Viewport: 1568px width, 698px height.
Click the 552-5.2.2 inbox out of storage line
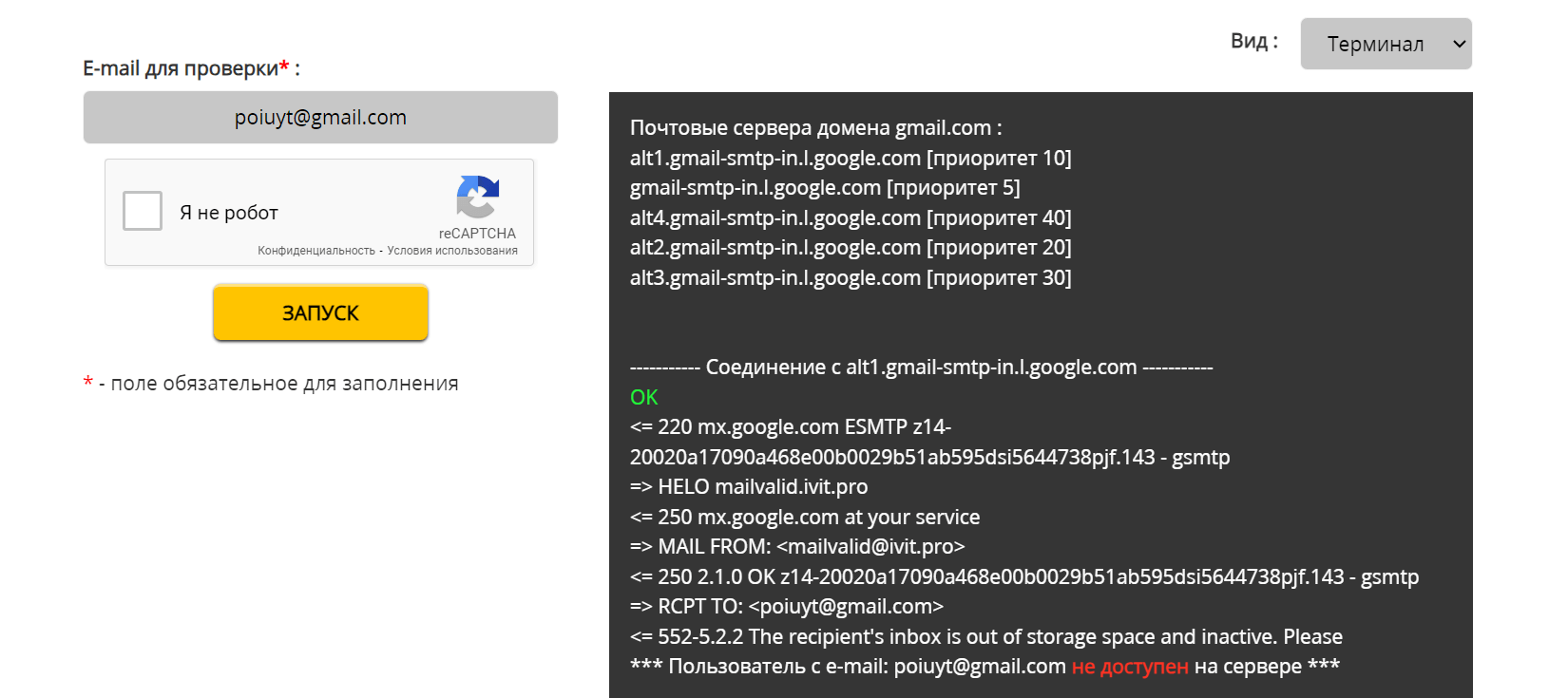(x=986, y=636)
